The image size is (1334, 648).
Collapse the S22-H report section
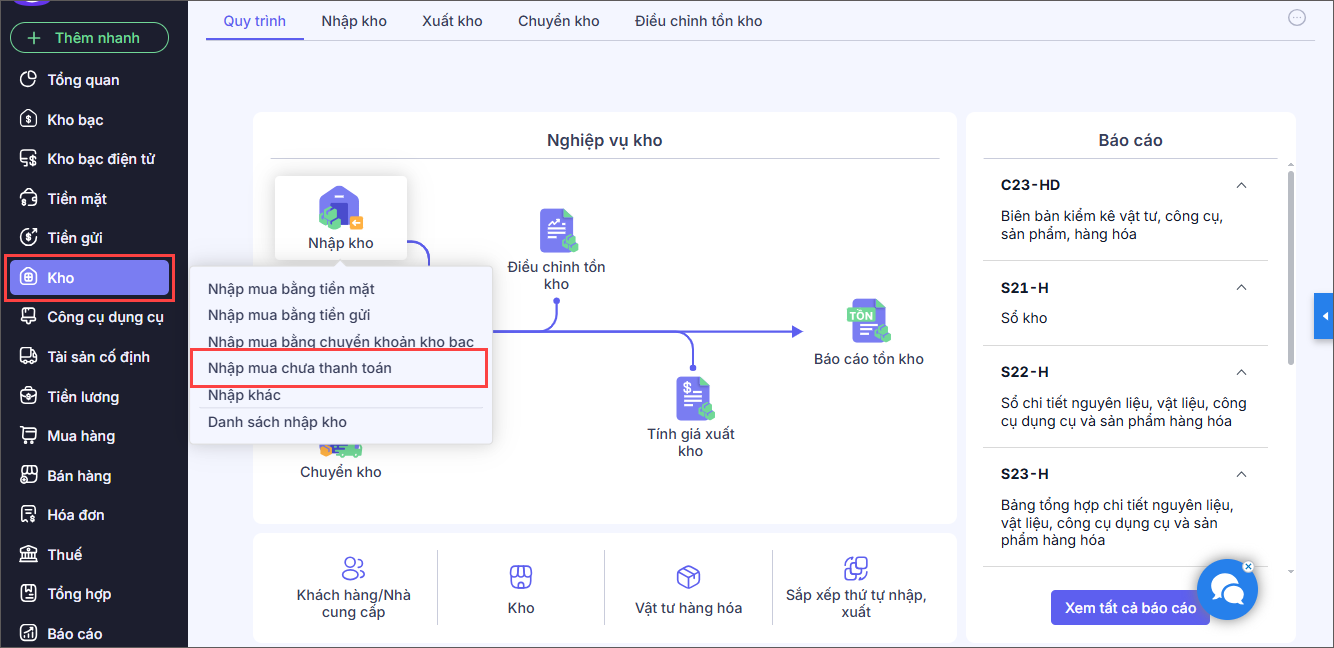tap(1241, 372)
